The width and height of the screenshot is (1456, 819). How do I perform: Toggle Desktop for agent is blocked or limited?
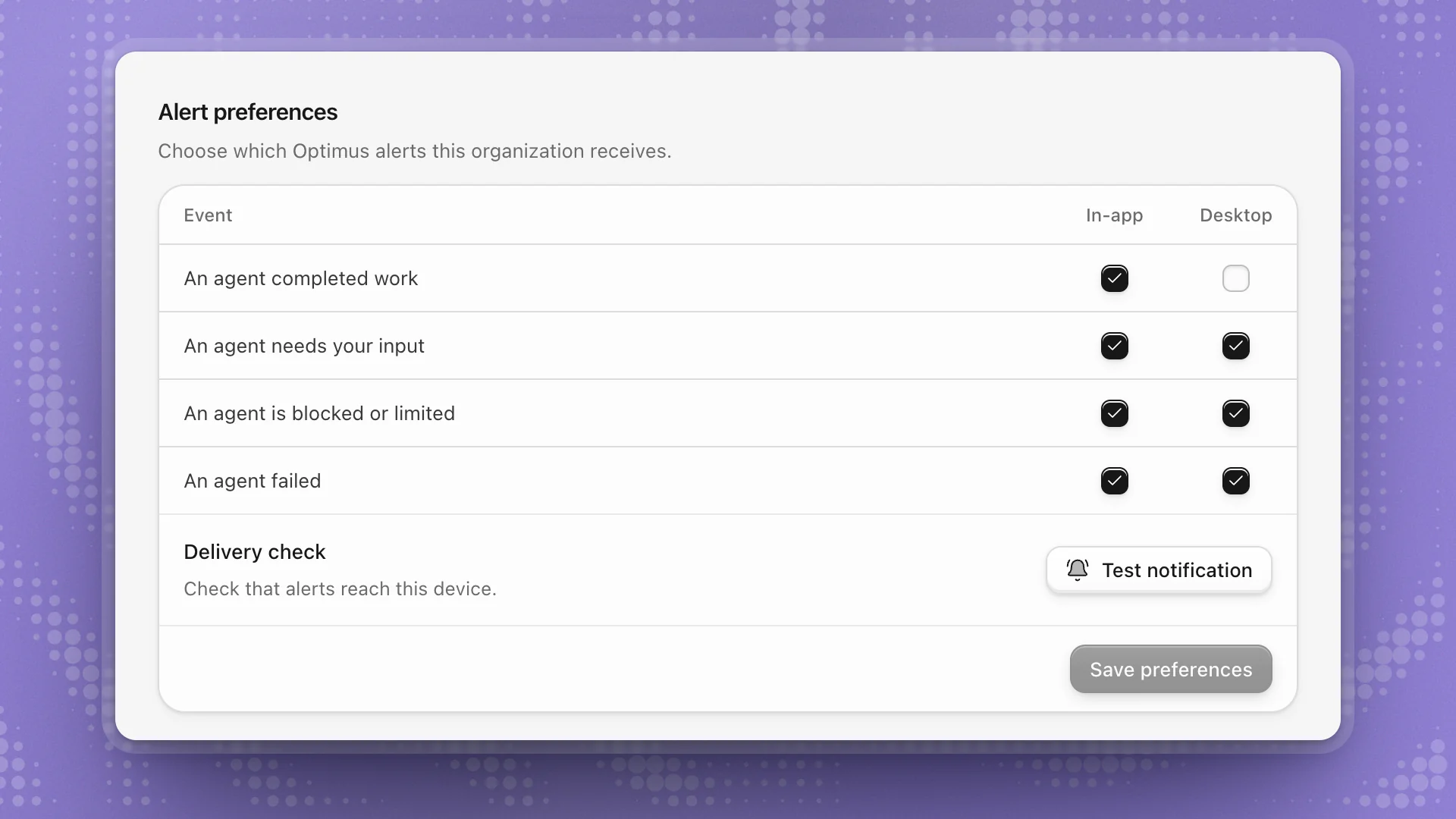tap(1235, 413)
